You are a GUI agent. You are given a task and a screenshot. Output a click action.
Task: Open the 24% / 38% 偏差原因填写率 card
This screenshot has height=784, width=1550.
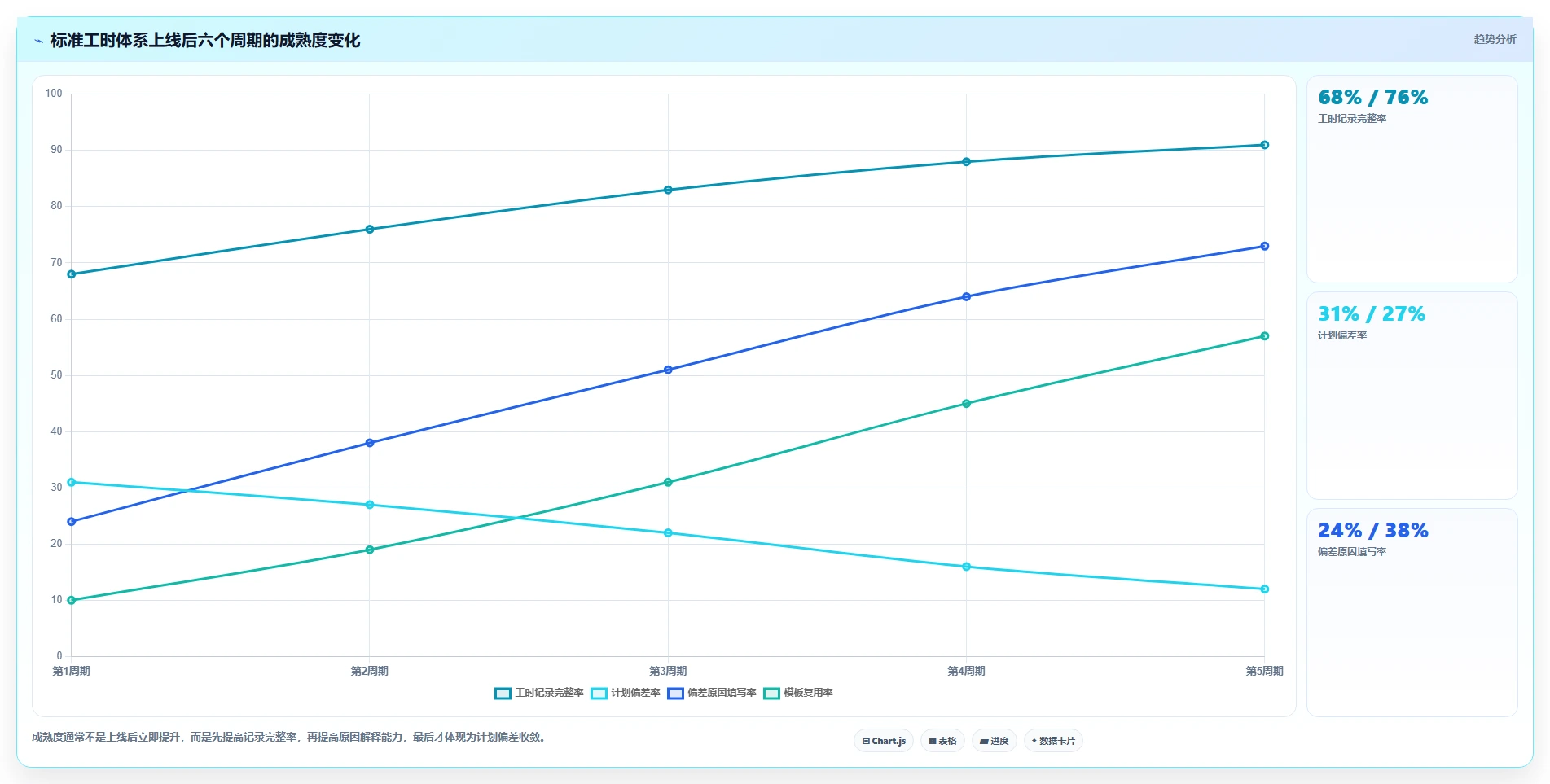(1412, 612)
